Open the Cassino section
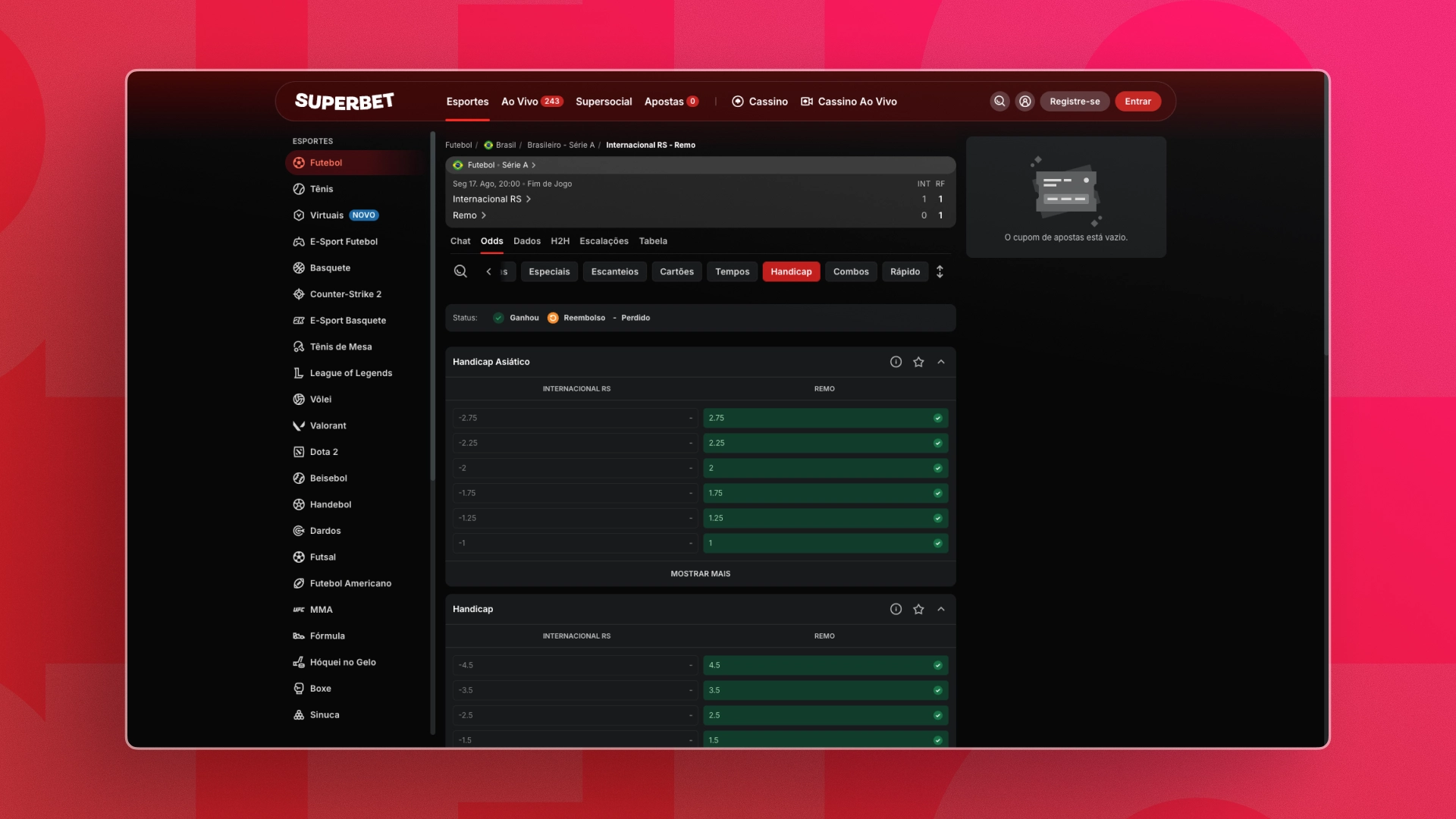 760,102
